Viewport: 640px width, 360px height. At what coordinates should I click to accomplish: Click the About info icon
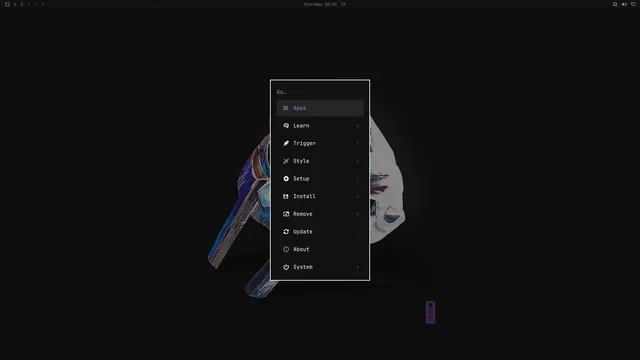point(286,249)
